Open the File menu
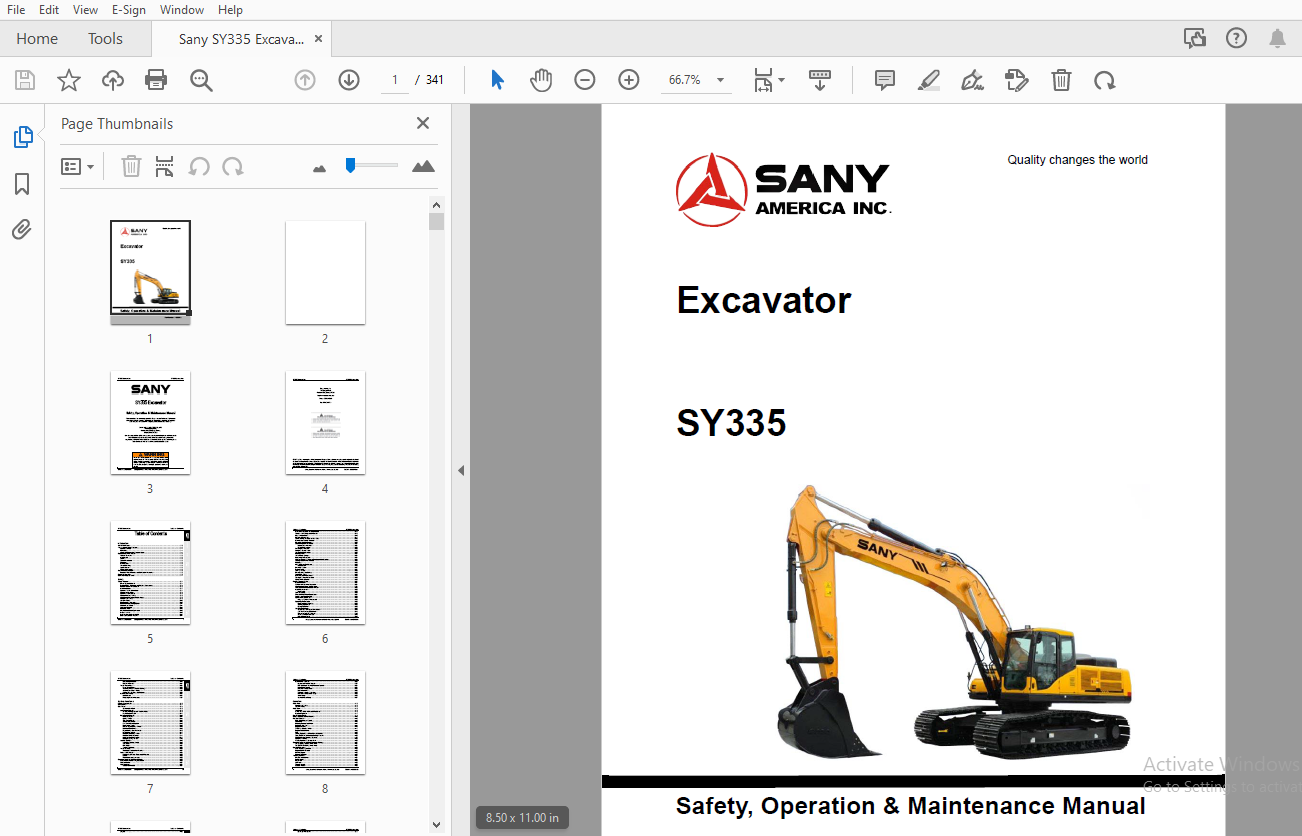1302x836 pixels. pyautogui.click(x=16, y=9)
